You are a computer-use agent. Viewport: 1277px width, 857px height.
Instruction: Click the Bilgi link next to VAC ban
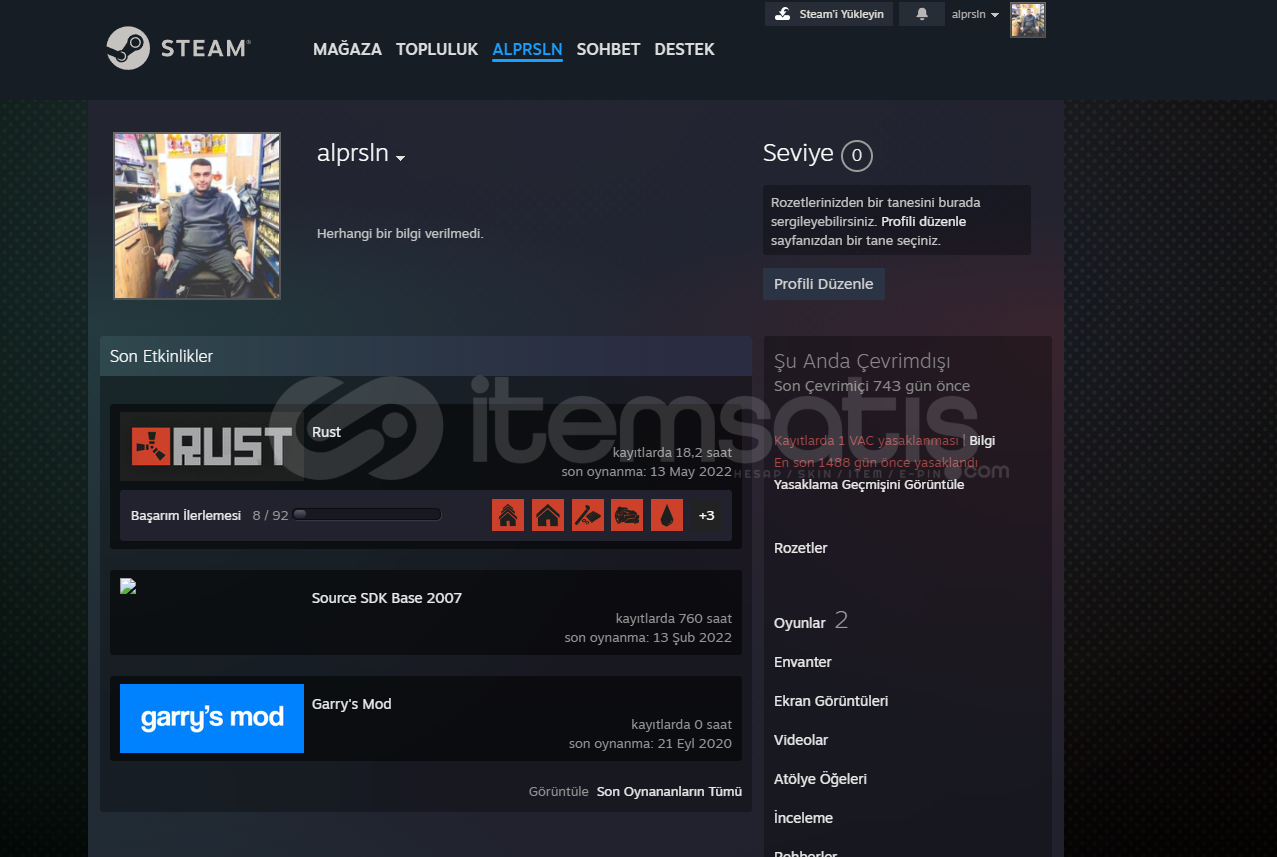982,440
